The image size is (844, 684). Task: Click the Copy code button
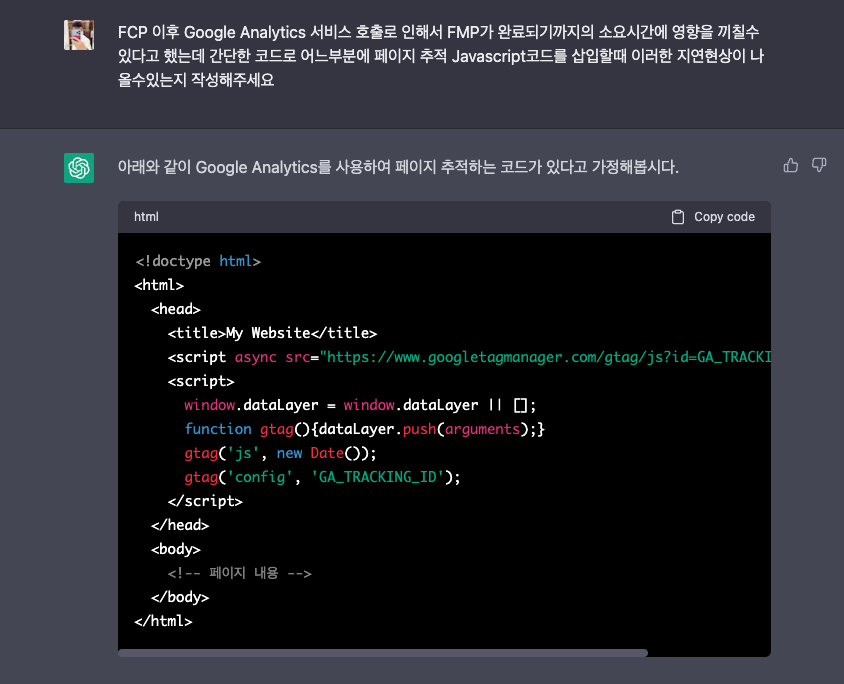[x=713, y=217]
